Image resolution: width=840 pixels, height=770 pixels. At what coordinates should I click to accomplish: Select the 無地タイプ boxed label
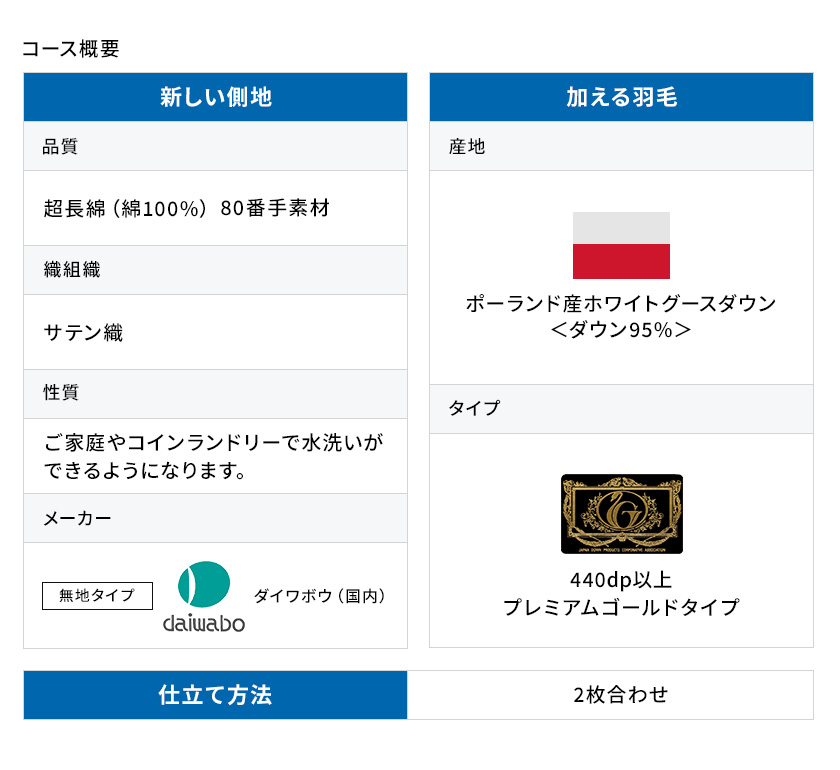coord(97,595)
